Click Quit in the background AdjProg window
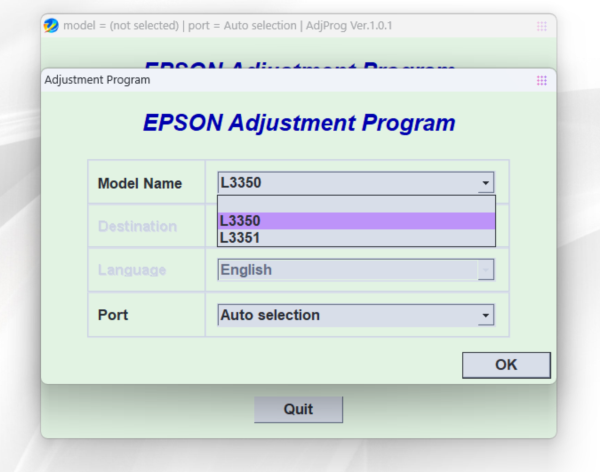 298,409
